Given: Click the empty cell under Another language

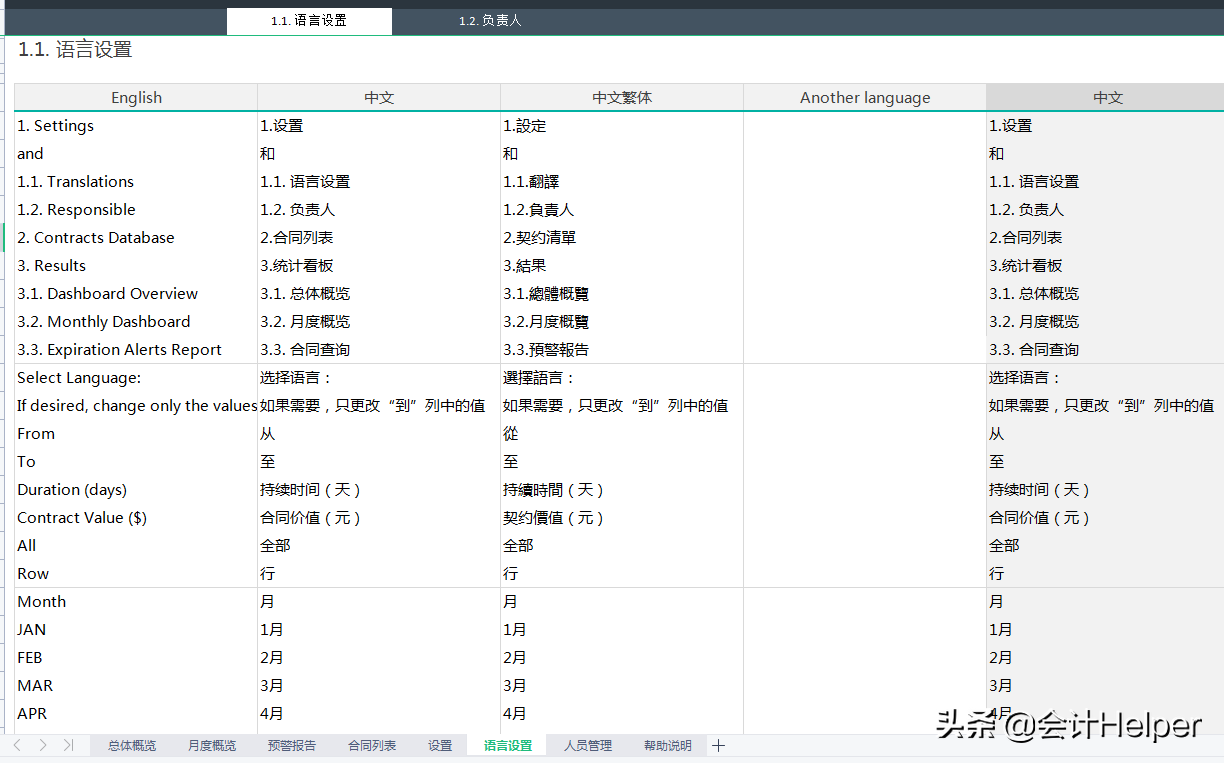Looking at the screenshot, I should [864, 126].
